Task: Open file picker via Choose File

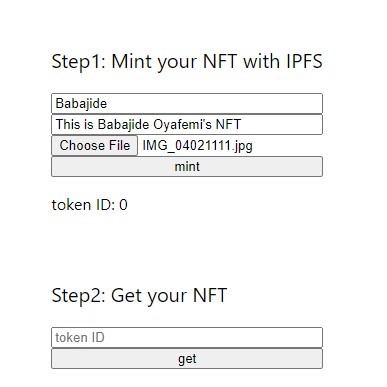Action: point(94,145)
